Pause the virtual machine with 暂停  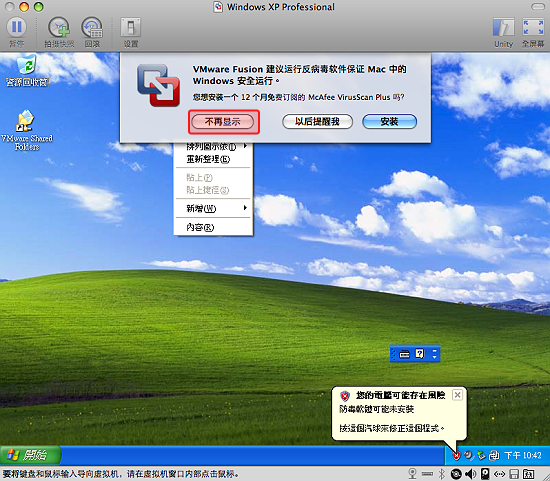[16, 32]
